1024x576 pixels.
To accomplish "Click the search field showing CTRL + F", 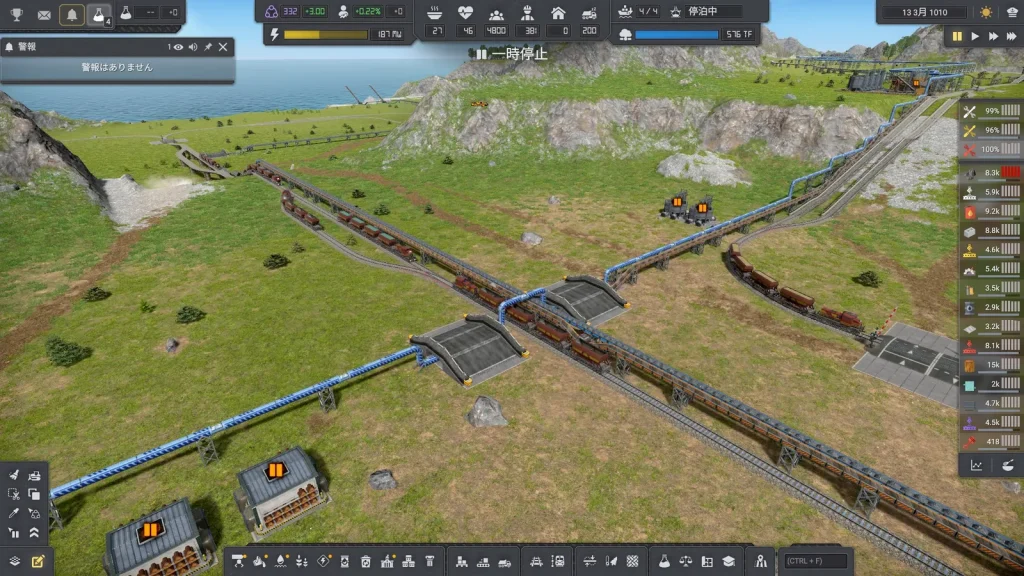I will point(815,561).
